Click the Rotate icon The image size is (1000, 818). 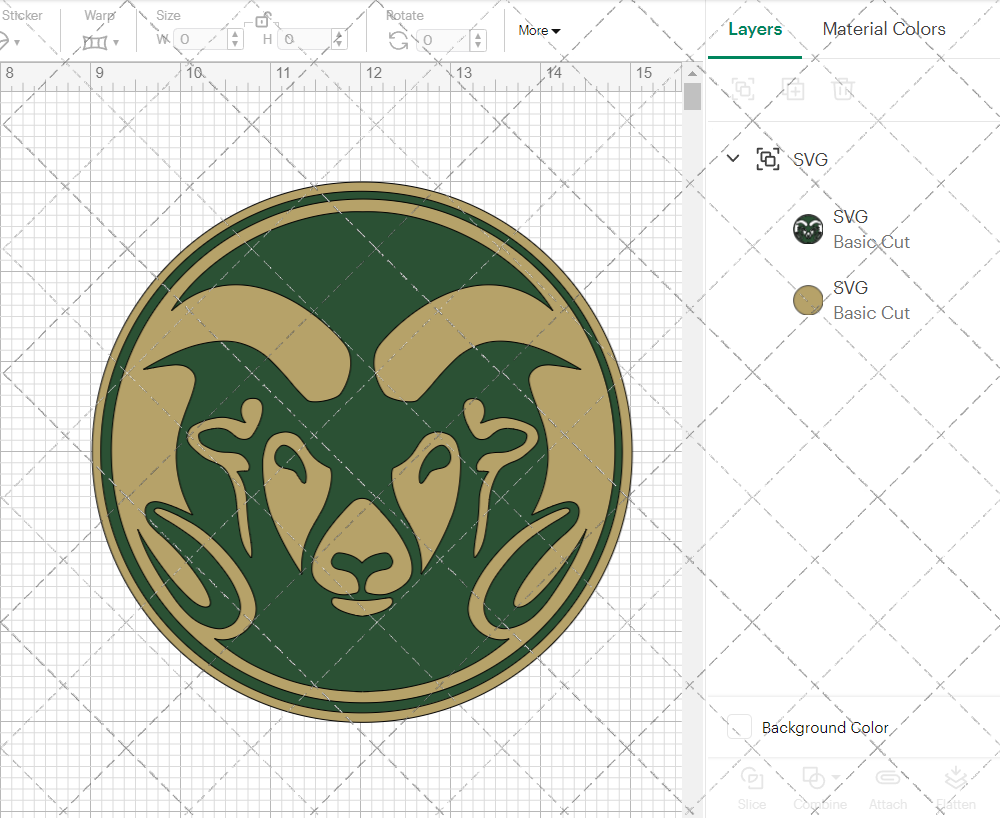point(399,41)
